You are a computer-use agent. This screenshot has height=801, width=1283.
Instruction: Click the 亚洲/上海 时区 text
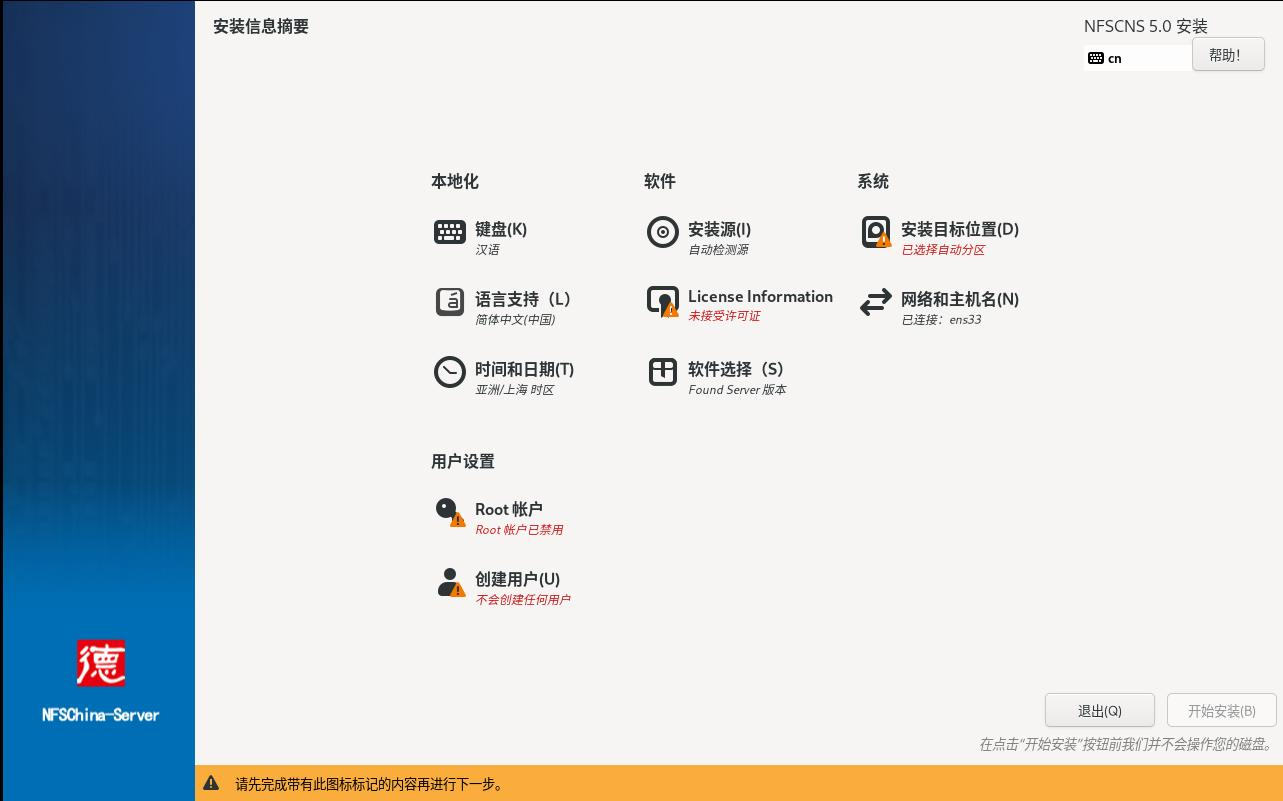tap(514, 390)
